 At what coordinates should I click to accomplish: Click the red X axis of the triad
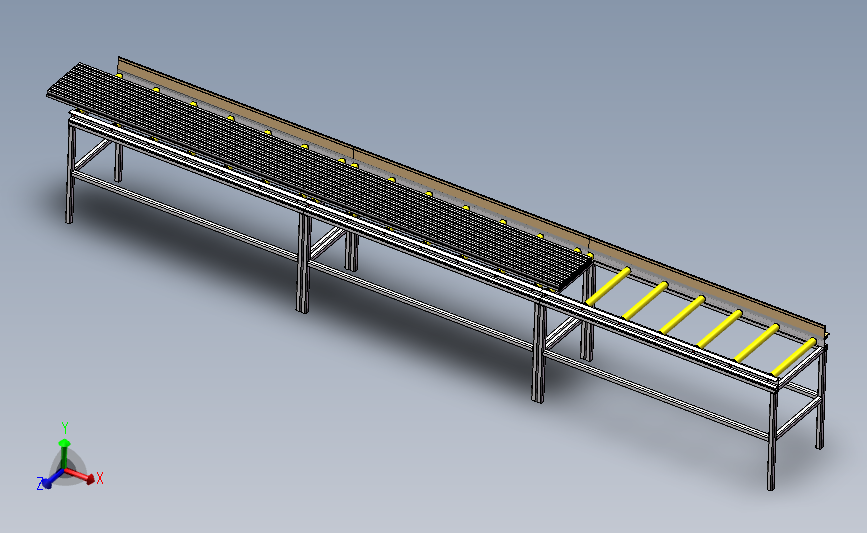[79, 475]
